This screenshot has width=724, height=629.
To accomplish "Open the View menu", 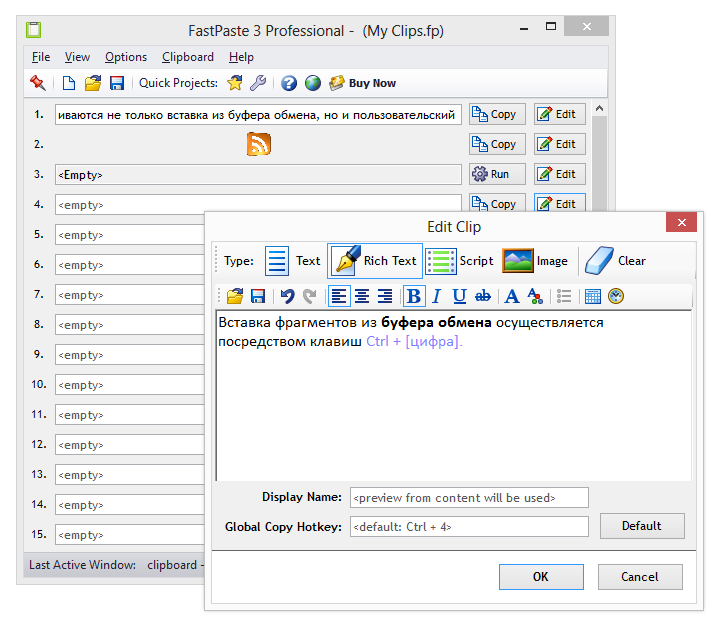I will (x=77, y=57).
